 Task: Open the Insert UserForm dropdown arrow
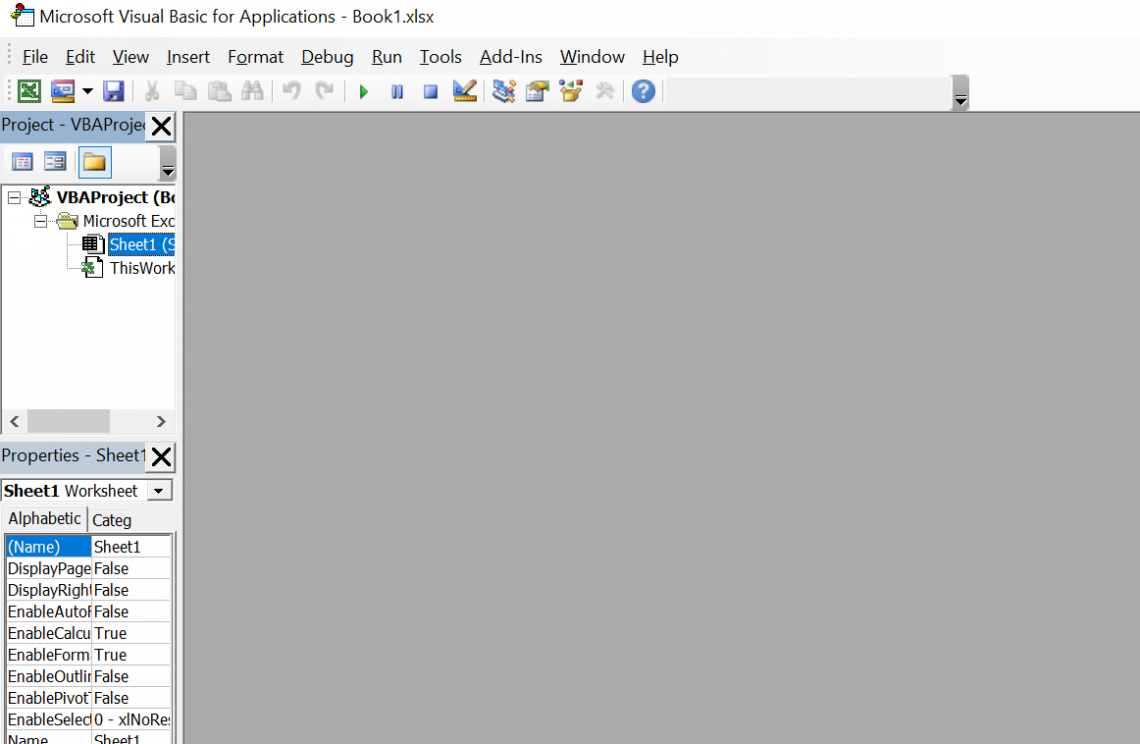point(87,92)
